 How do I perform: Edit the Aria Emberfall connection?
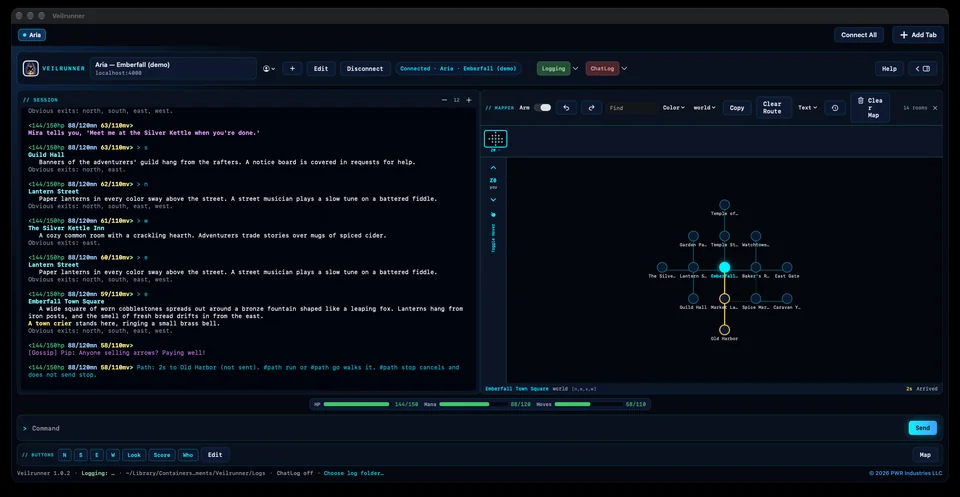321,69
